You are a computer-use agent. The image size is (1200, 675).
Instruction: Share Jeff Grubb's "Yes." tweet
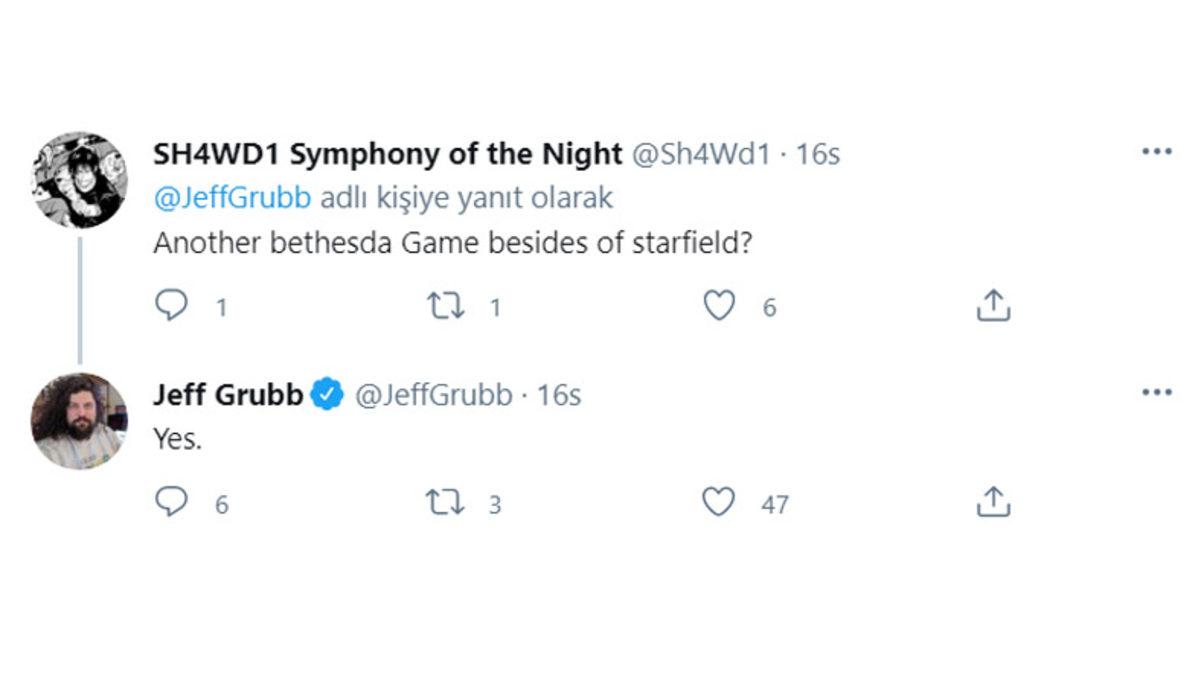992,502
